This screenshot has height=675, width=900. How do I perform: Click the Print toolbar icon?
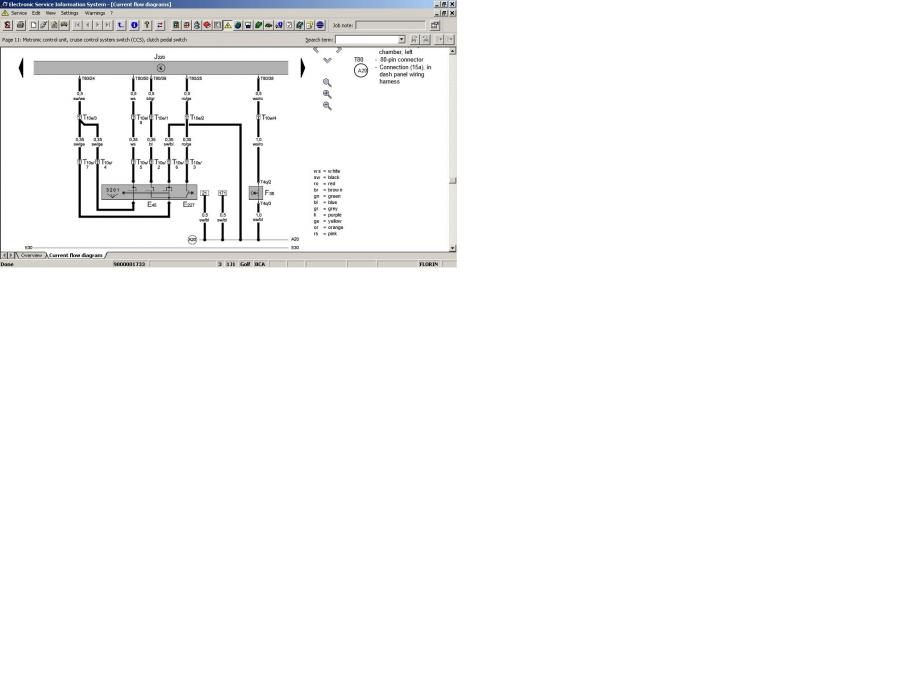point(20,25)
